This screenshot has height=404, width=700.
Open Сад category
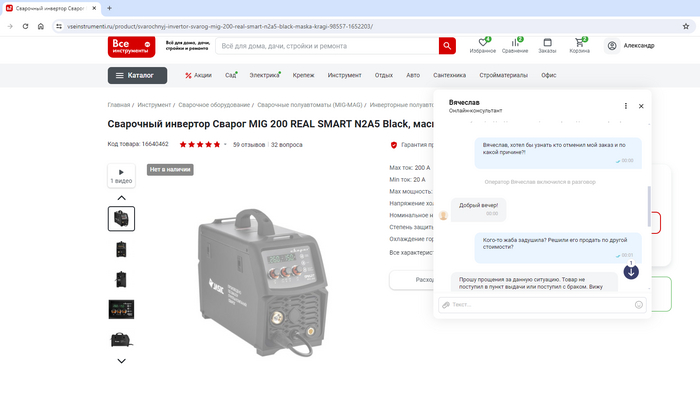231,75
